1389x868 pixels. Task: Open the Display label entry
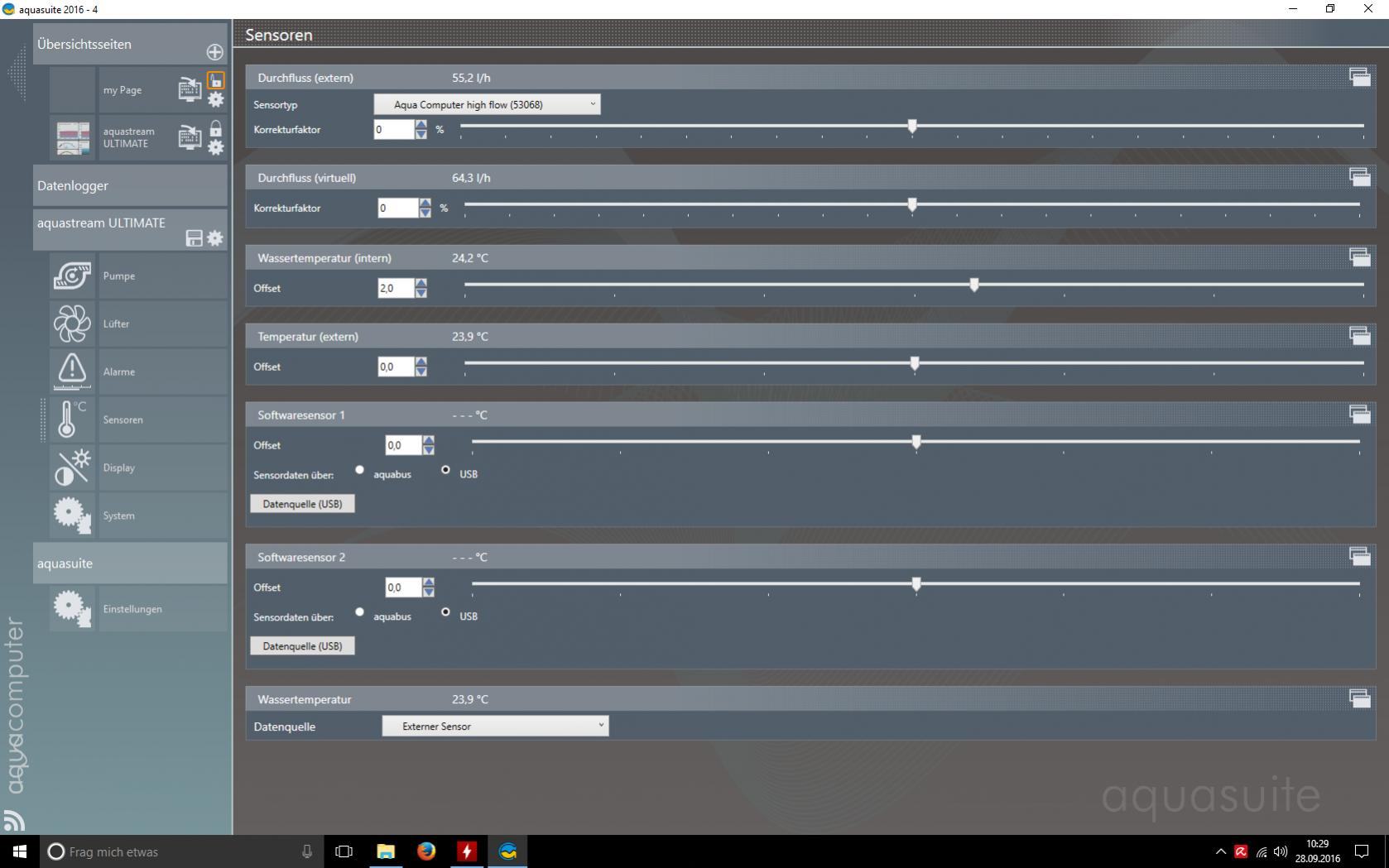coord(163,468)
